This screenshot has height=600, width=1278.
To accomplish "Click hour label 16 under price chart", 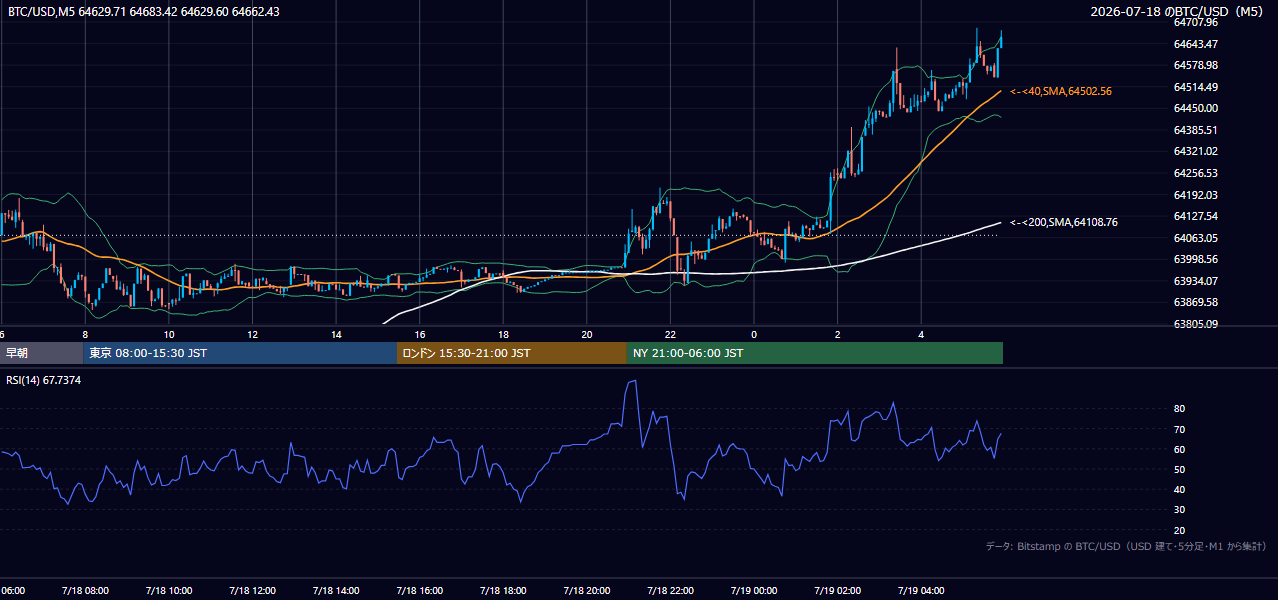I will pos(420,335).
